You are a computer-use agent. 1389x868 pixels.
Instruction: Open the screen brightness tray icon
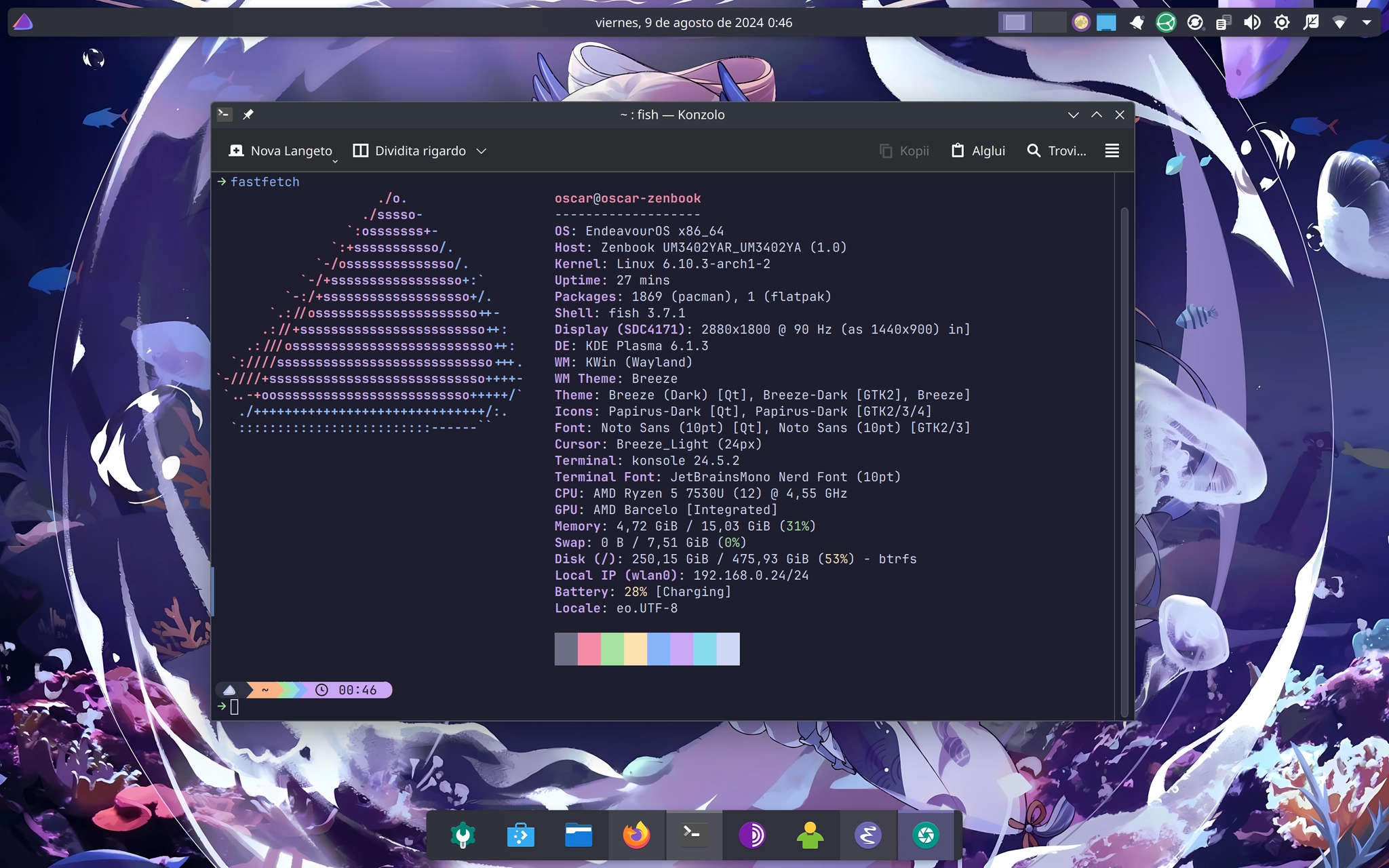click(x=1281, y=22)
